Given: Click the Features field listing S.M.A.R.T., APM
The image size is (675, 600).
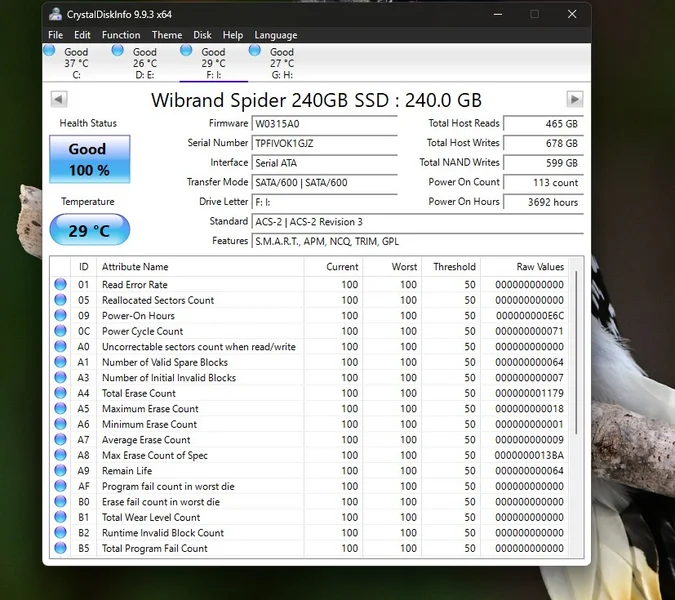Looking at the screenshot, I should coord(418,241).
